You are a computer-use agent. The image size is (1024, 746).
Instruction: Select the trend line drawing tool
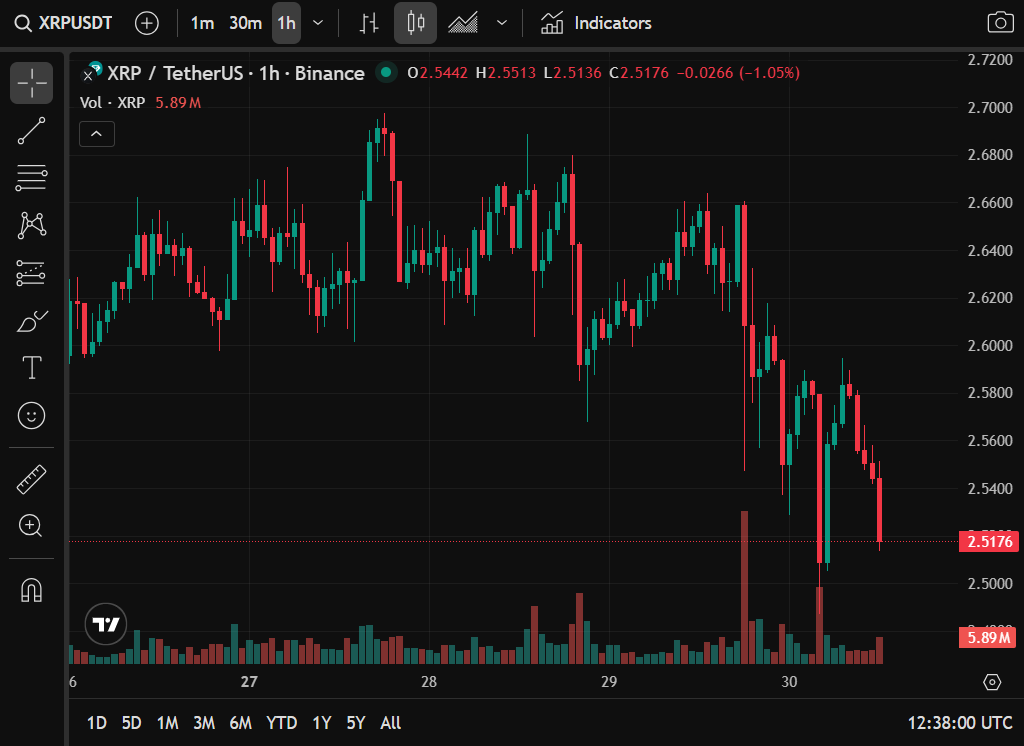coord(31,131)
